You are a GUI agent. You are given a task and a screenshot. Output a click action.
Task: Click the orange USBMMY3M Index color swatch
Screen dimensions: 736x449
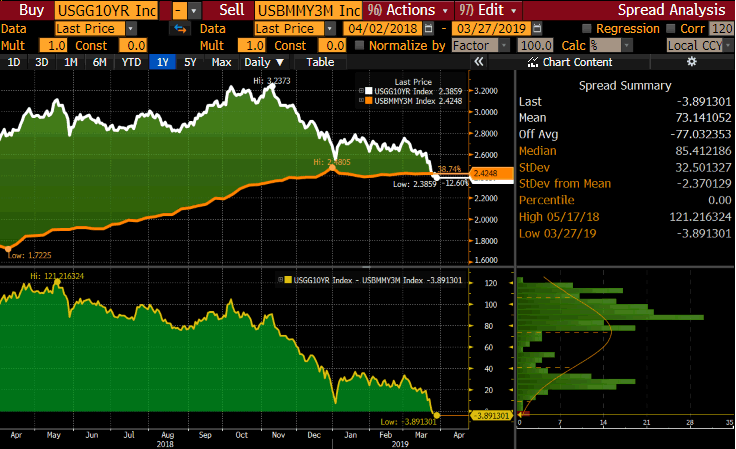pyautogui.click(x=368, y=100)
